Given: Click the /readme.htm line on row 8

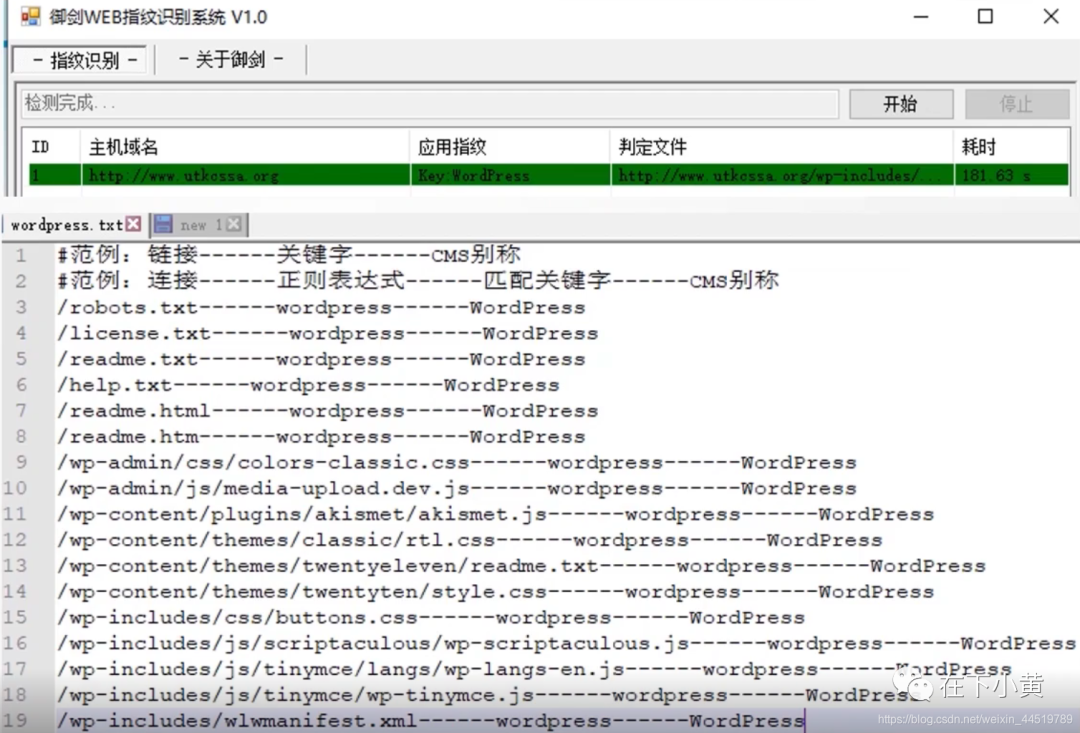Looking at the screenshot, I should coord(321,437).
